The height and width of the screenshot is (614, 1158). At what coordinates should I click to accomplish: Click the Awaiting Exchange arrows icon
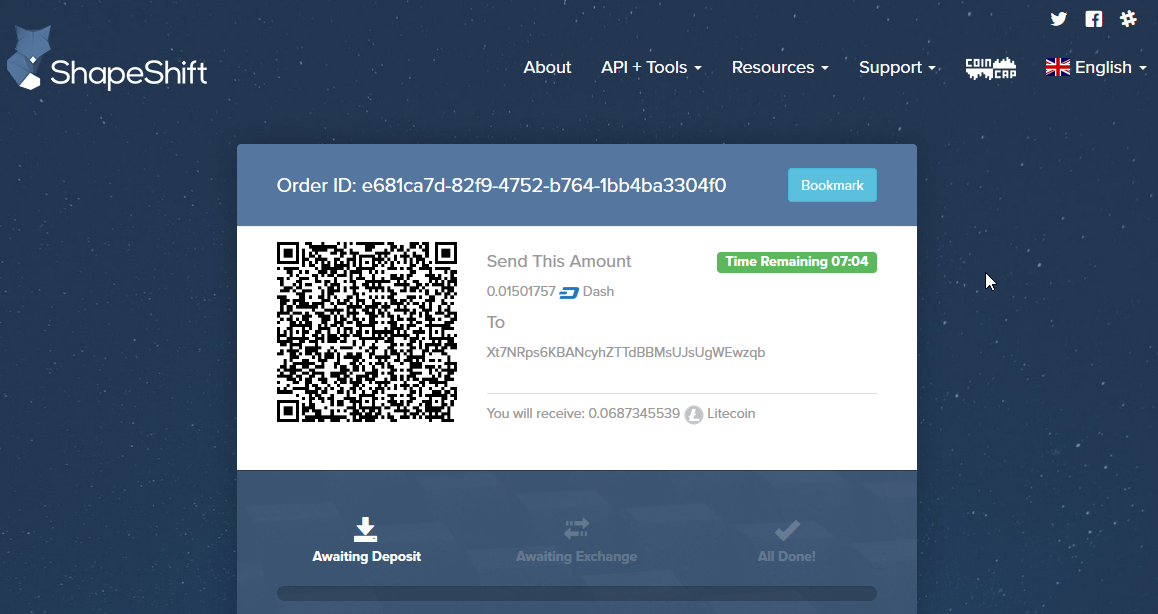coord(576,528)
